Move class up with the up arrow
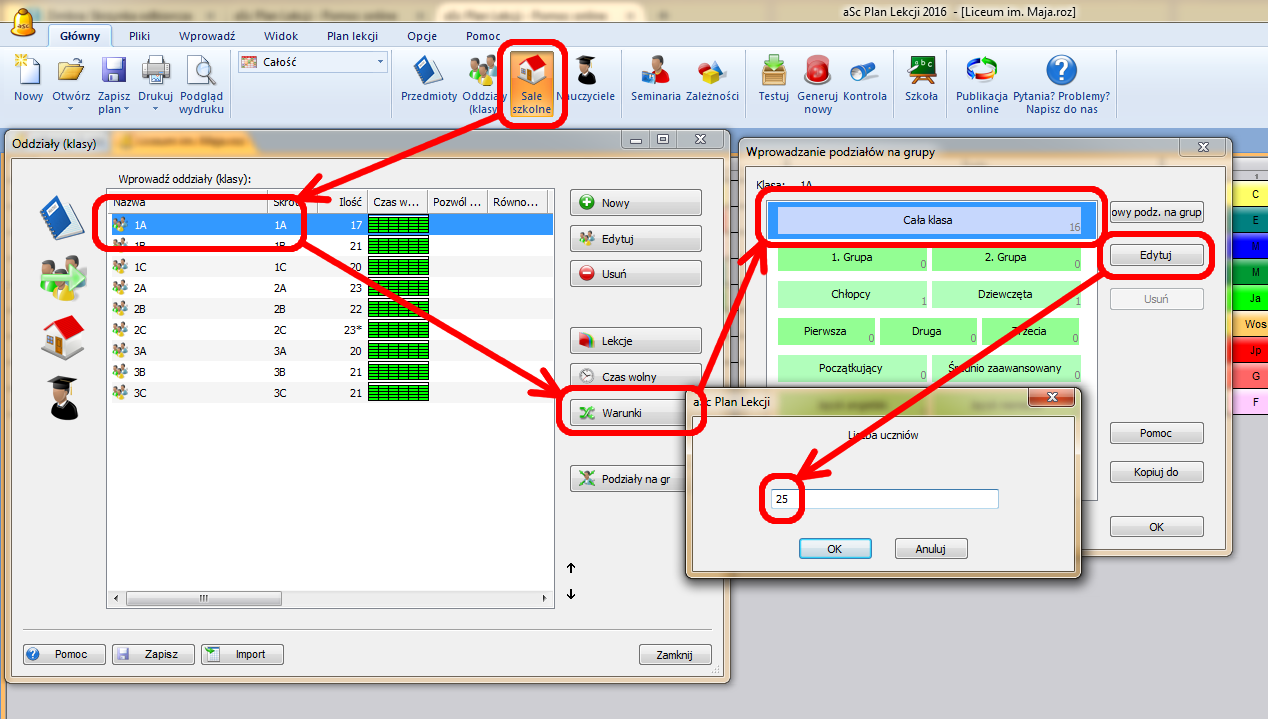 pos(571,568)
